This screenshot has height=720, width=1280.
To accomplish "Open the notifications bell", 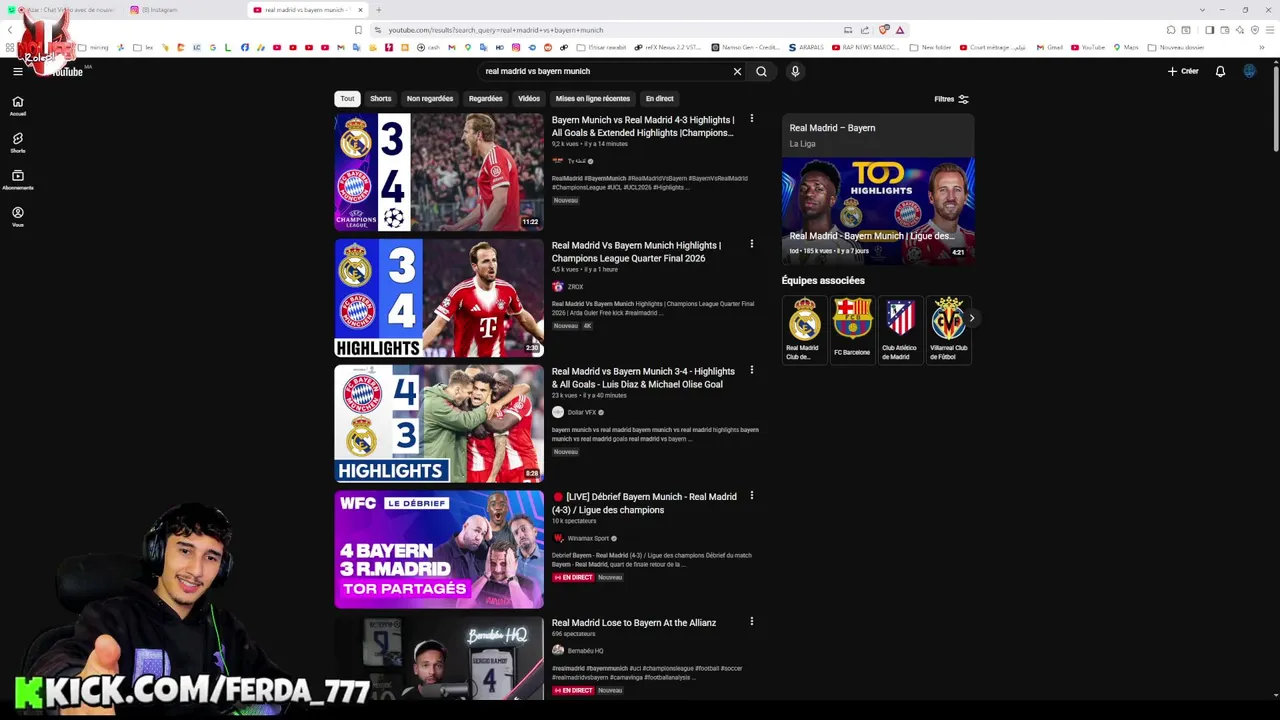I will pyautogui.click(x=1220, y=71).
